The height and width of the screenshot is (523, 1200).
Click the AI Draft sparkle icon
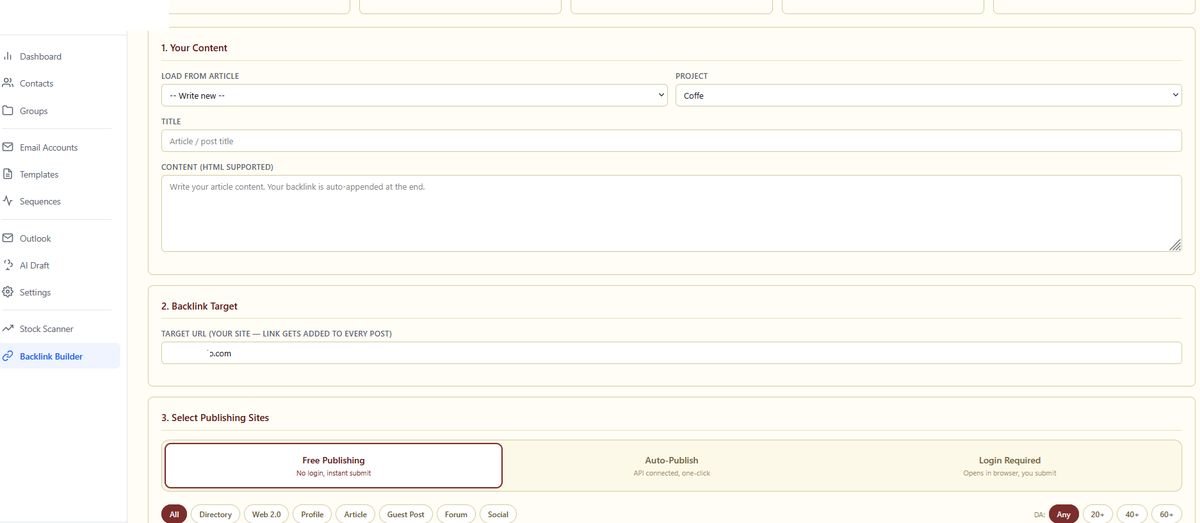(x=8, y=265)
